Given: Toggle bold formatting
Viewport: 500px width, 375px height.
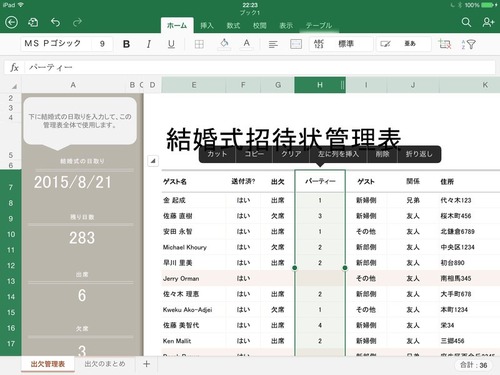Looking at the screenshot, I should coord(126,44).
